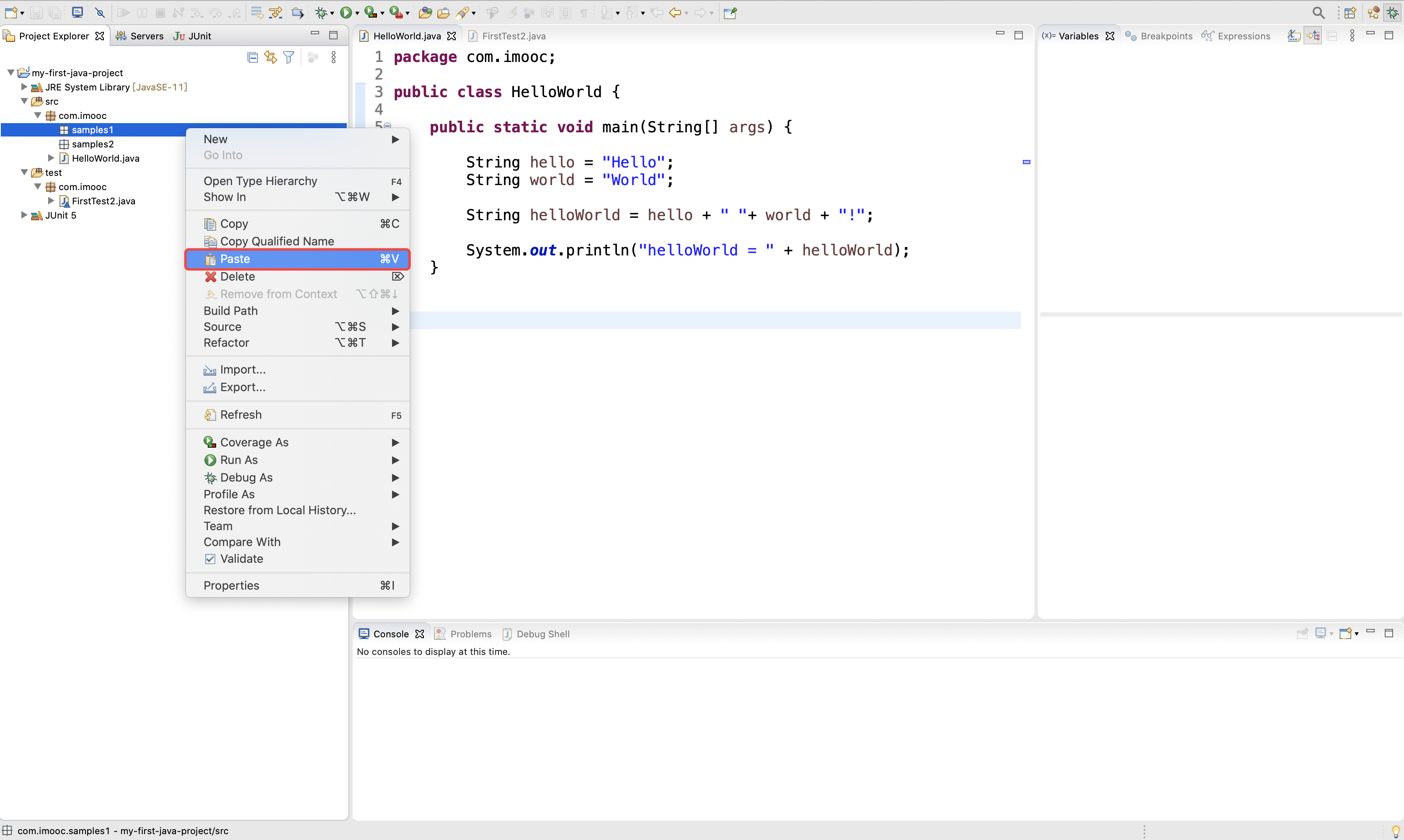
Task: Open Project Explorer view menu (three dots)
Action: [333, 57]
